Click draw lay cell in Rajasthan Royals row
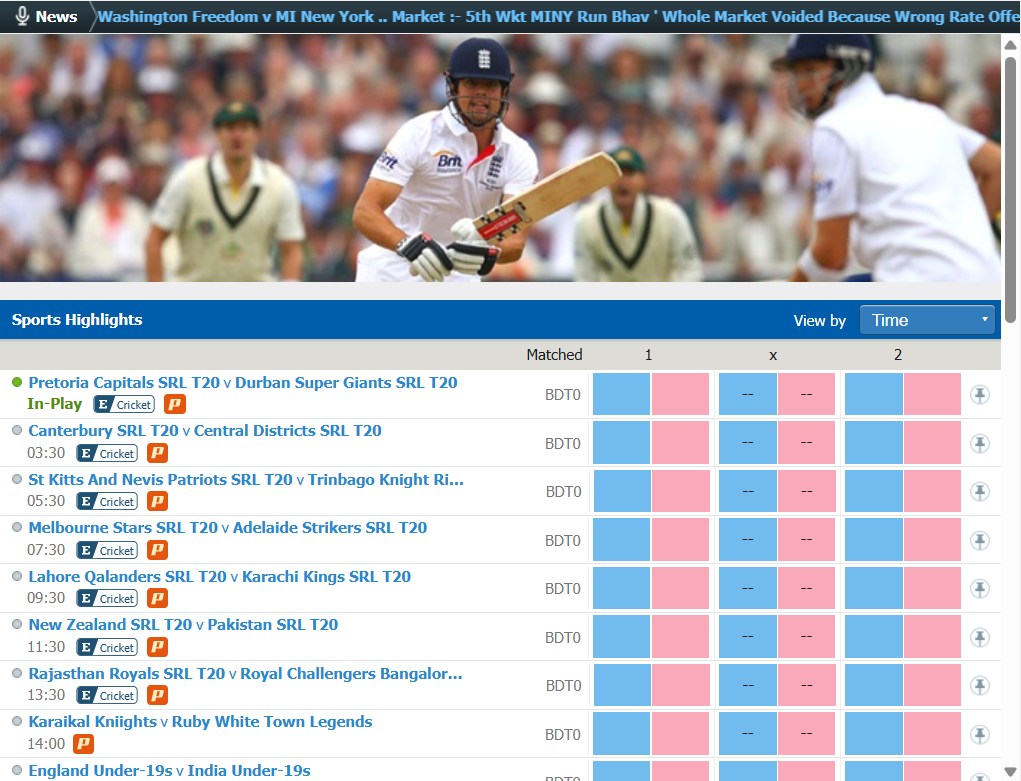 pos(807,685)
